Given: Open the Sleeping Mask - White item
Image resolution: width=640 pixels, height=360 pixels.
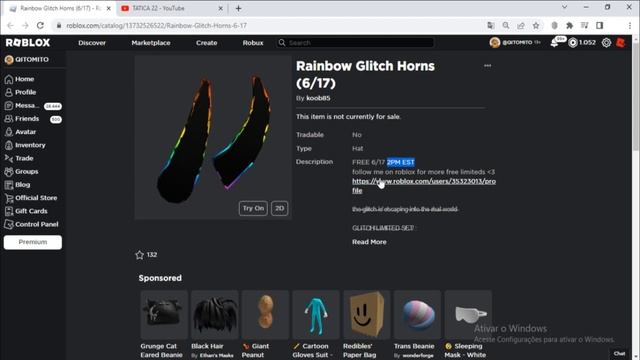Looking at the screenshot, I should point(468,315).
